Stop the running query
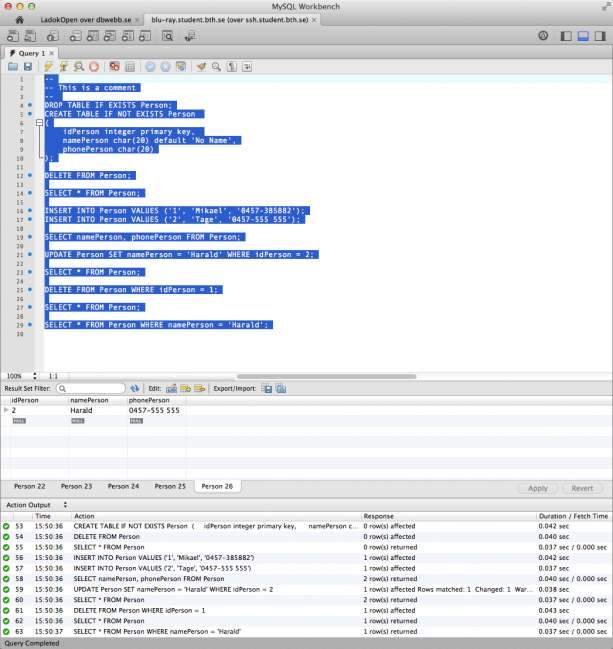The height and width of the screenshot is (649, 613). pyautogui.click(x=94, y=67)
